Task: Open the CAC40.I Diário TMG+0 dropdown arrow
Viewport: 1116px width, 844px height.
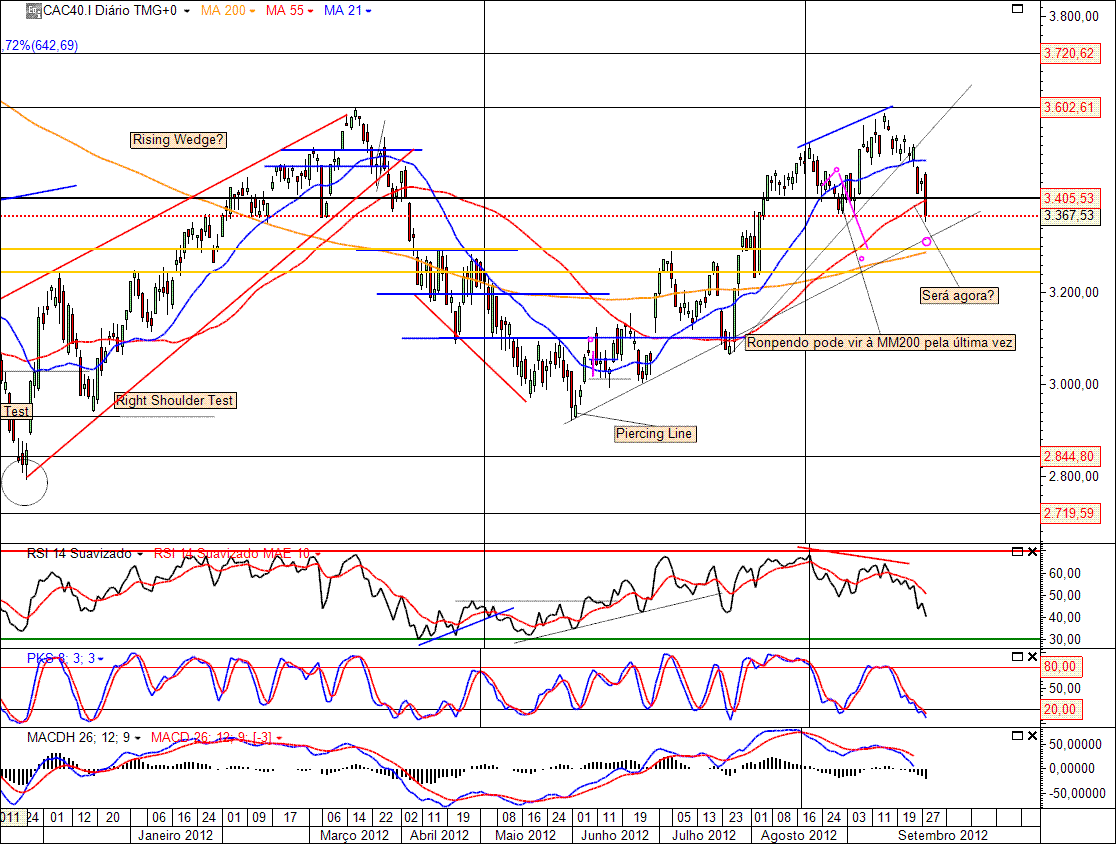Action: pos(186,11)
